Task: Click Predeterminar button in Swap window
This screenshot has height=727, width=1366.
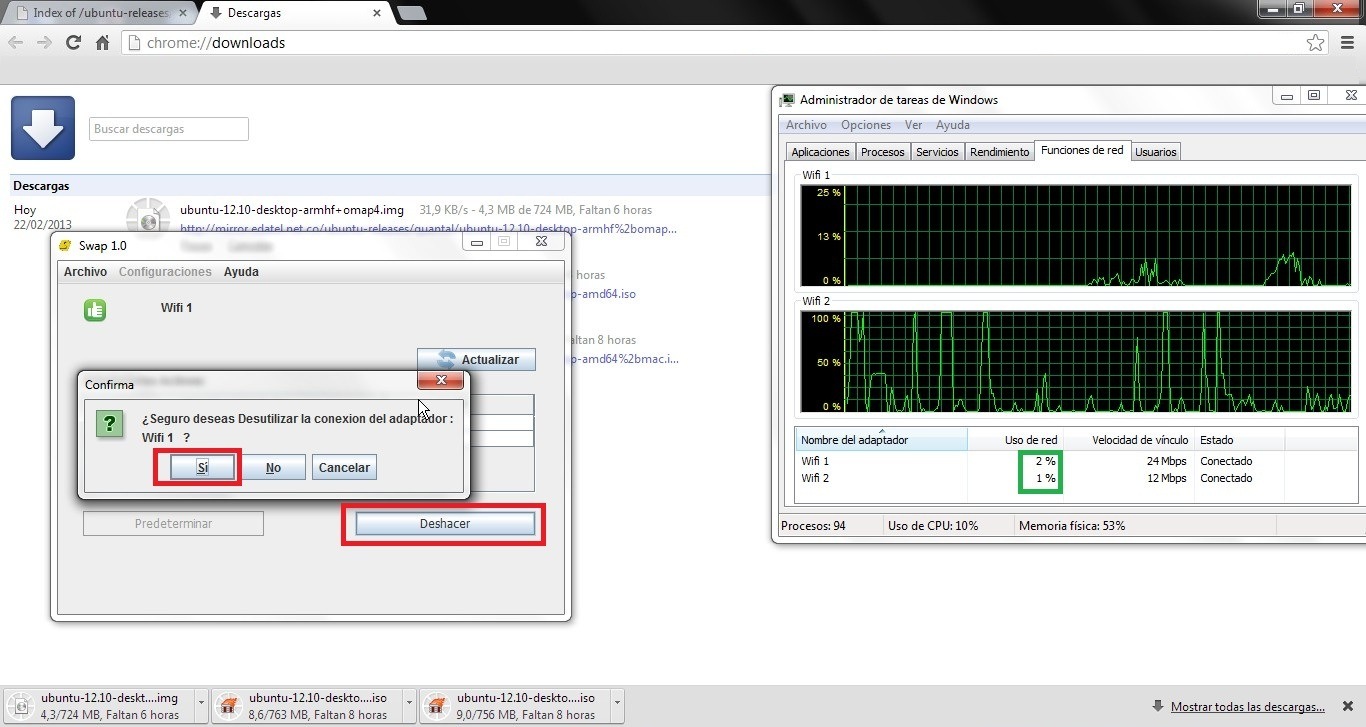Action: (x=173, y=524)
